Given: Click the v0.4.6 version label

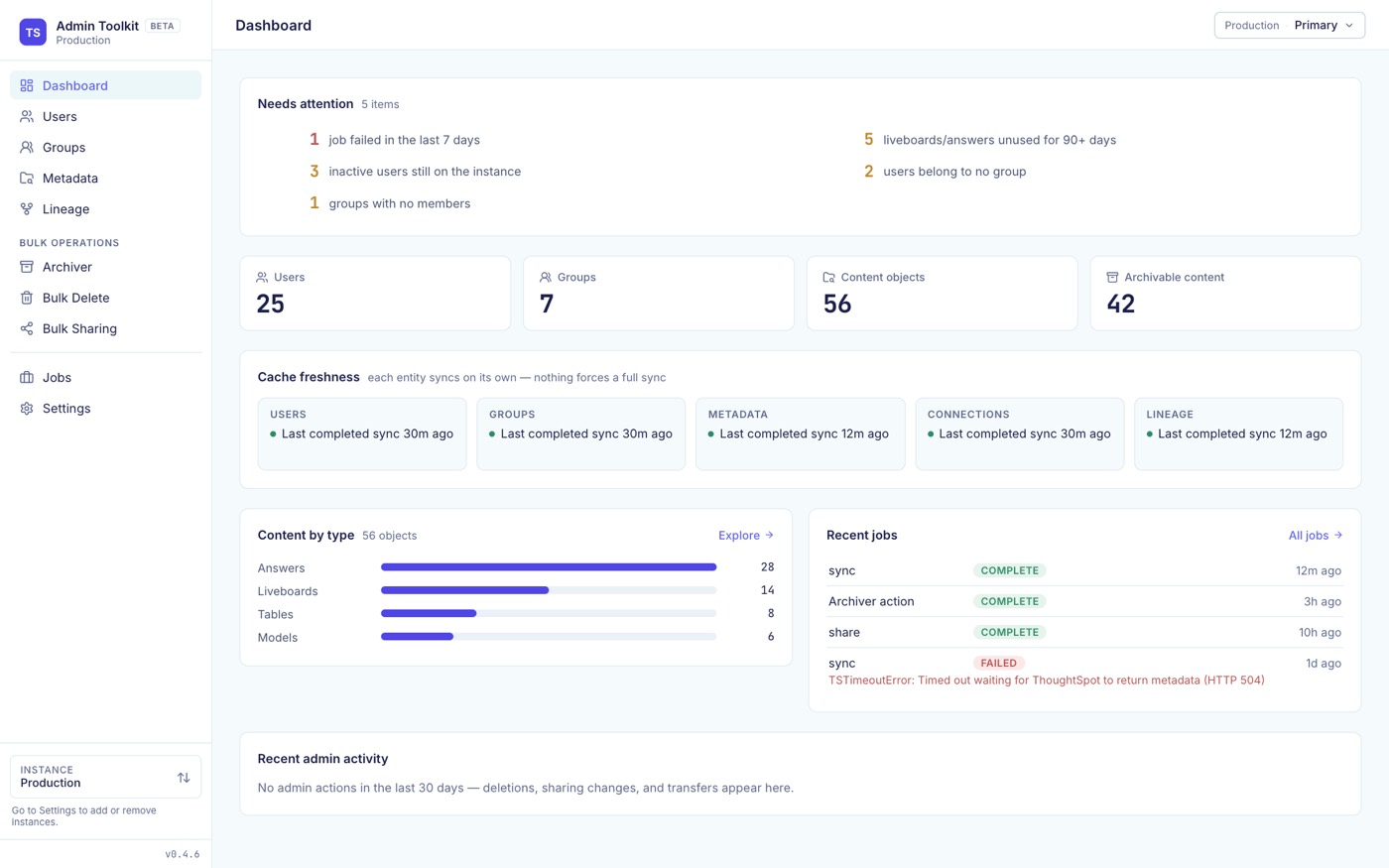Looking at the screenshot, I should [x=183, y=854].
